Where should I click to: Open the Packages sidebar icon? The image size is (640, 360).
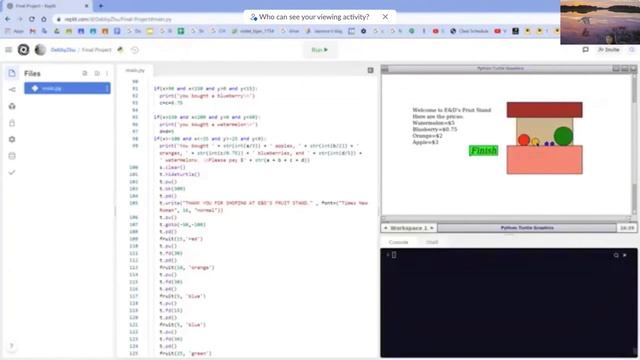point(12,106)
